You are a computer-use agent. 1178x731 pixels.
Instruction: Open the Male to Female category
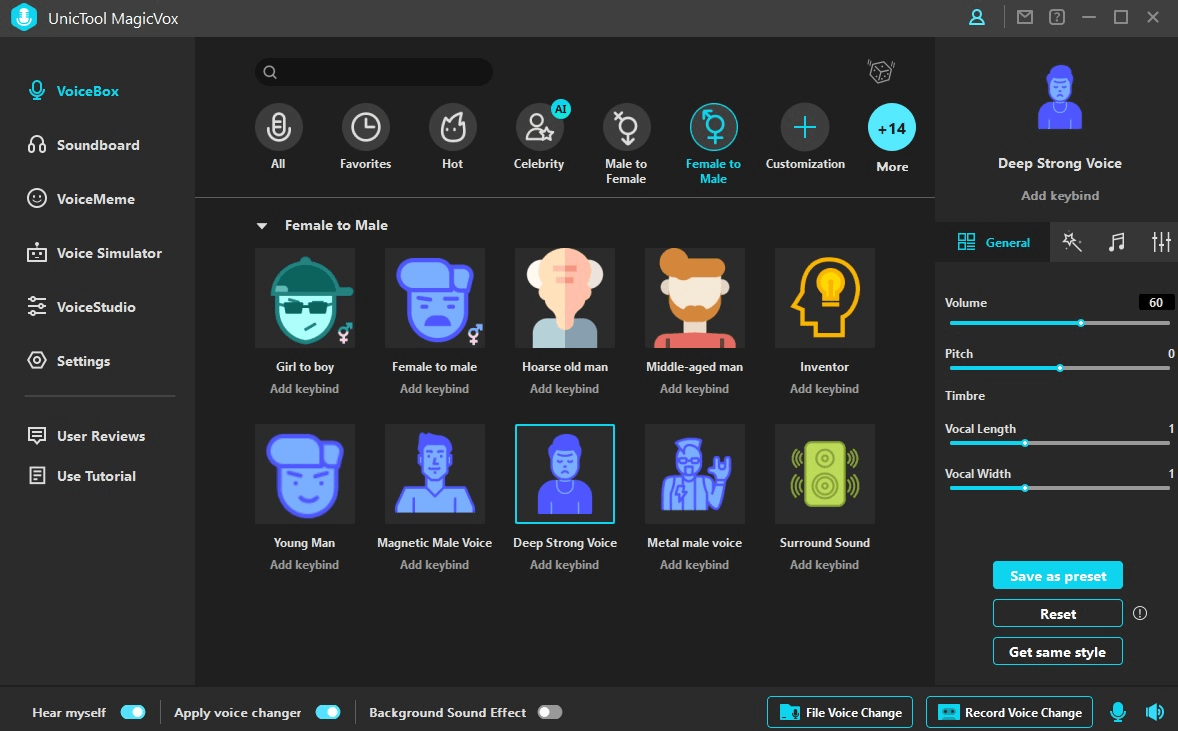tap(626, 128)
